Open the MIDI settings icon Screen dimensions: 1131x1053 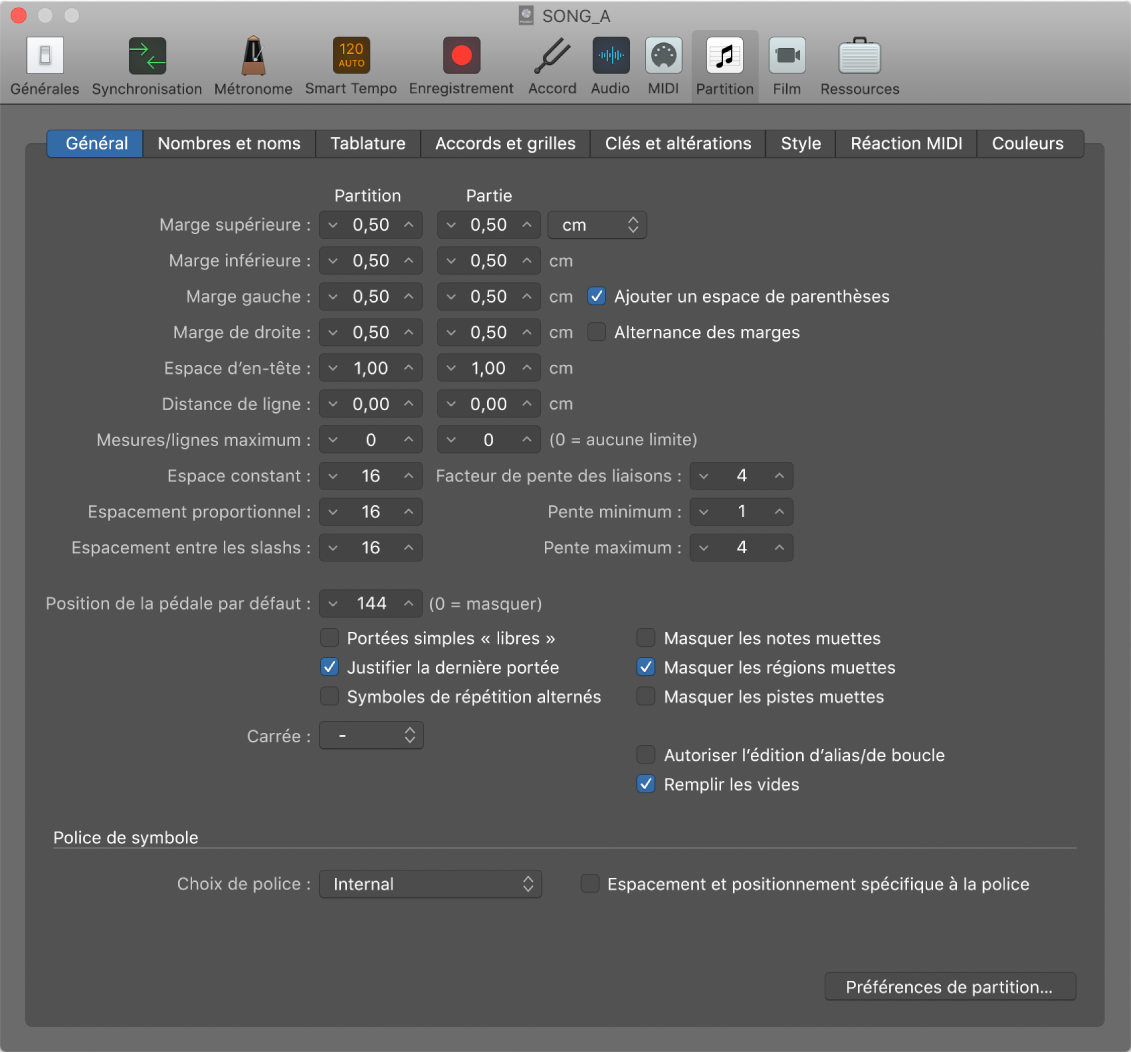[663, 56]
